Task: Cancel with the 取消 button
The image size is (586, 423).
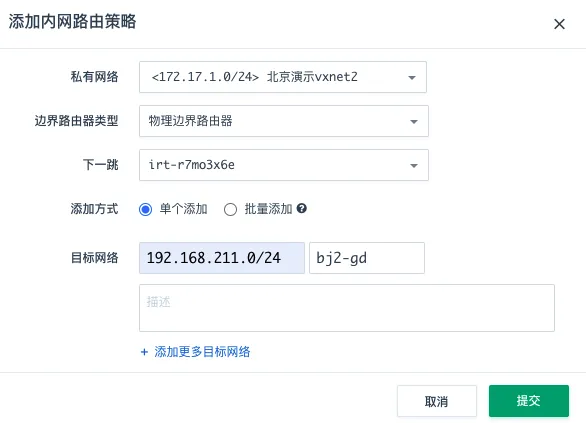Action: pyautogui.click(x=437, y=401)
